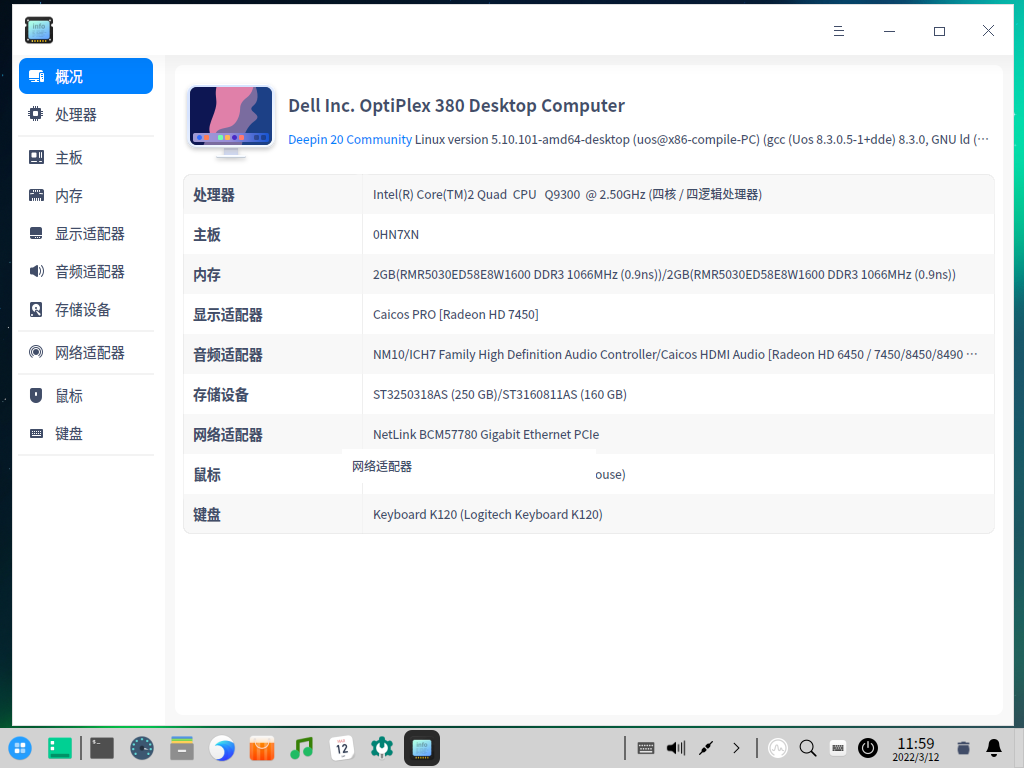
Task: Click the 主板 value 0HN7XN
Action: (x=396, y=234)
